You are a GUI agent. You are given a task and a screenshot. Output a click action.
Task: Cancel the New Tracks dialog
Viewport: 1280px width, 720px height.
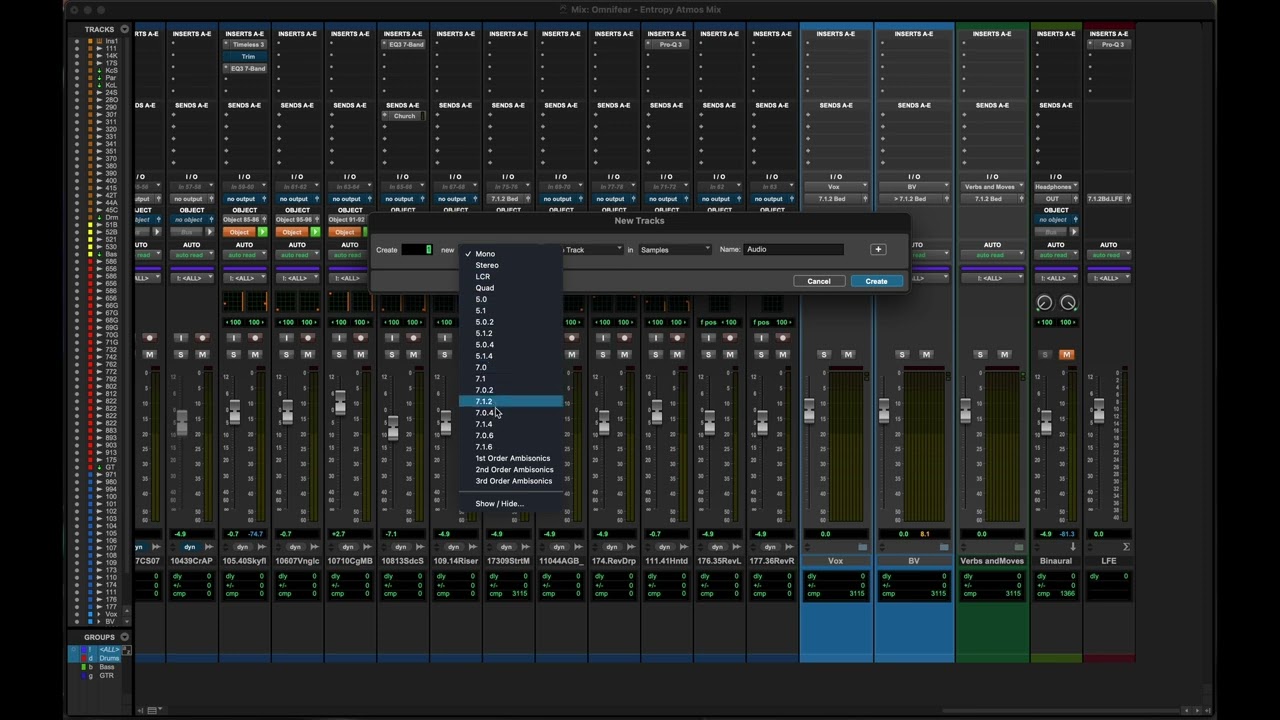[818, 281]
